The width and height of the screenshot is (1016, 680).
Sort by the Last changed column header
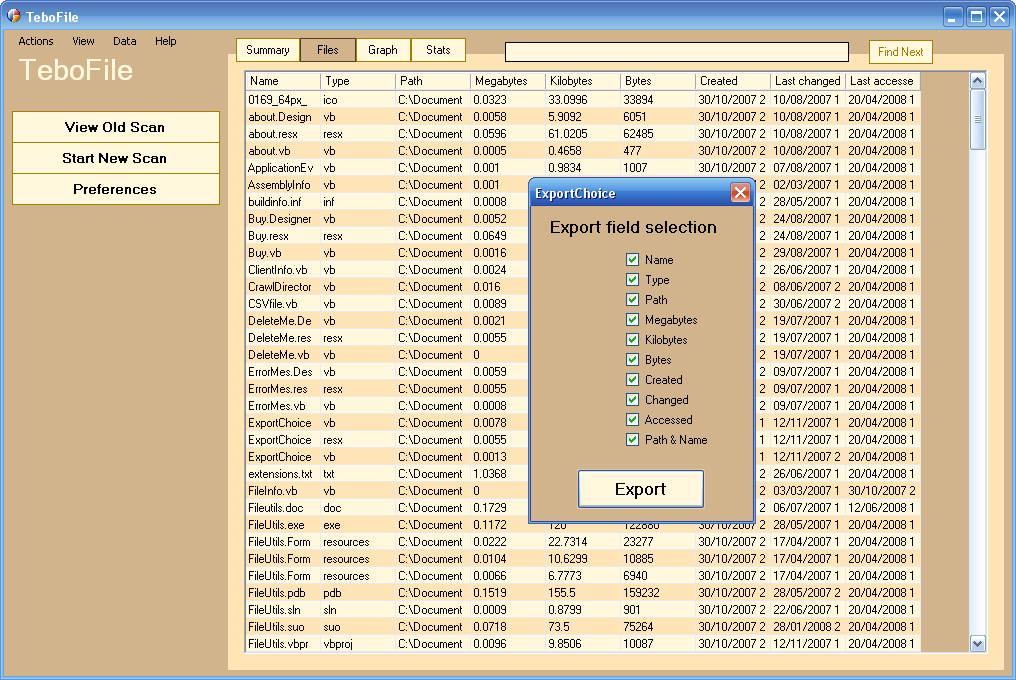click(x=809, y=81)
